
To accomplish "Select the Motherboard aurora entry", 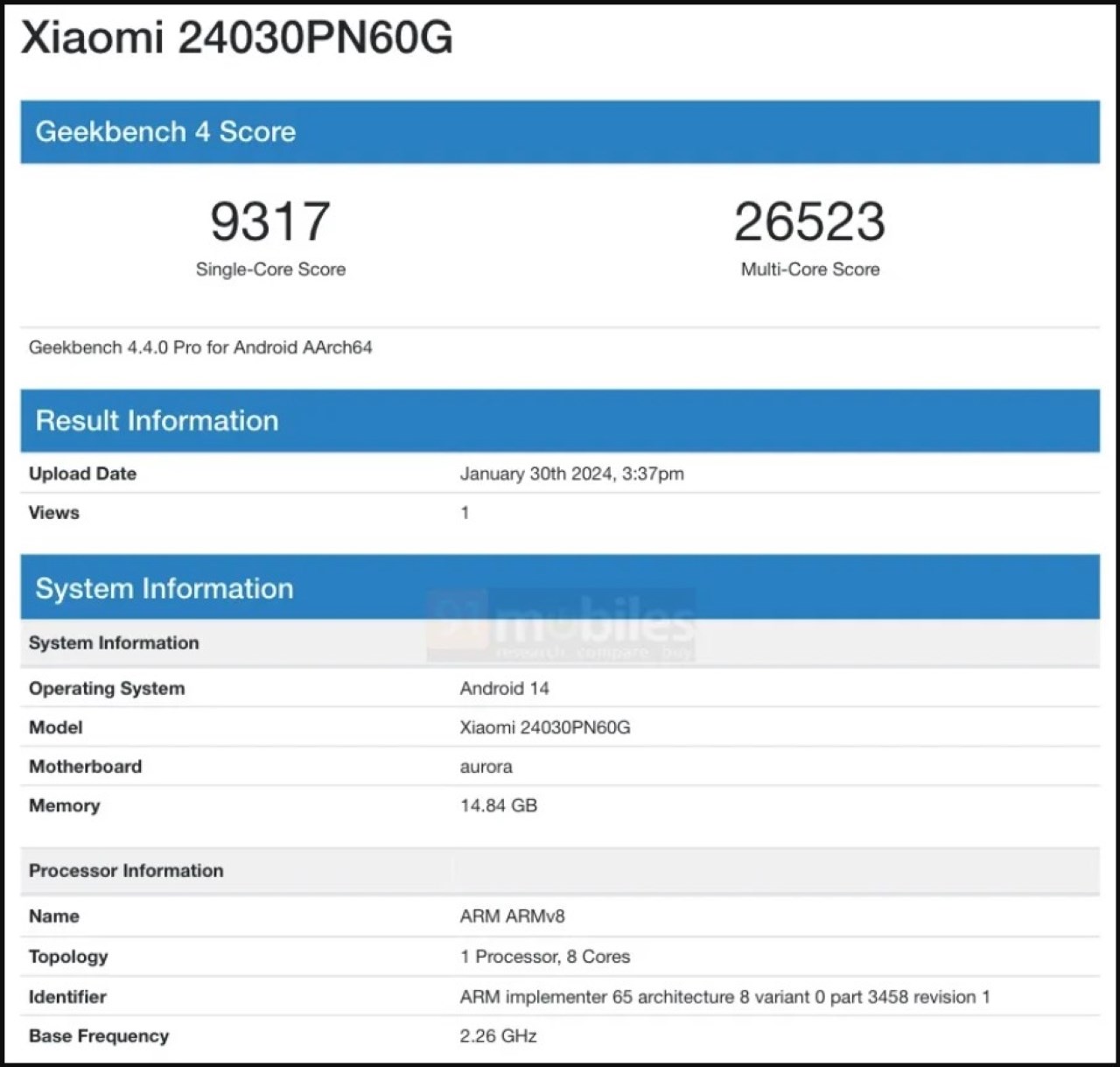I will point(487,767).
